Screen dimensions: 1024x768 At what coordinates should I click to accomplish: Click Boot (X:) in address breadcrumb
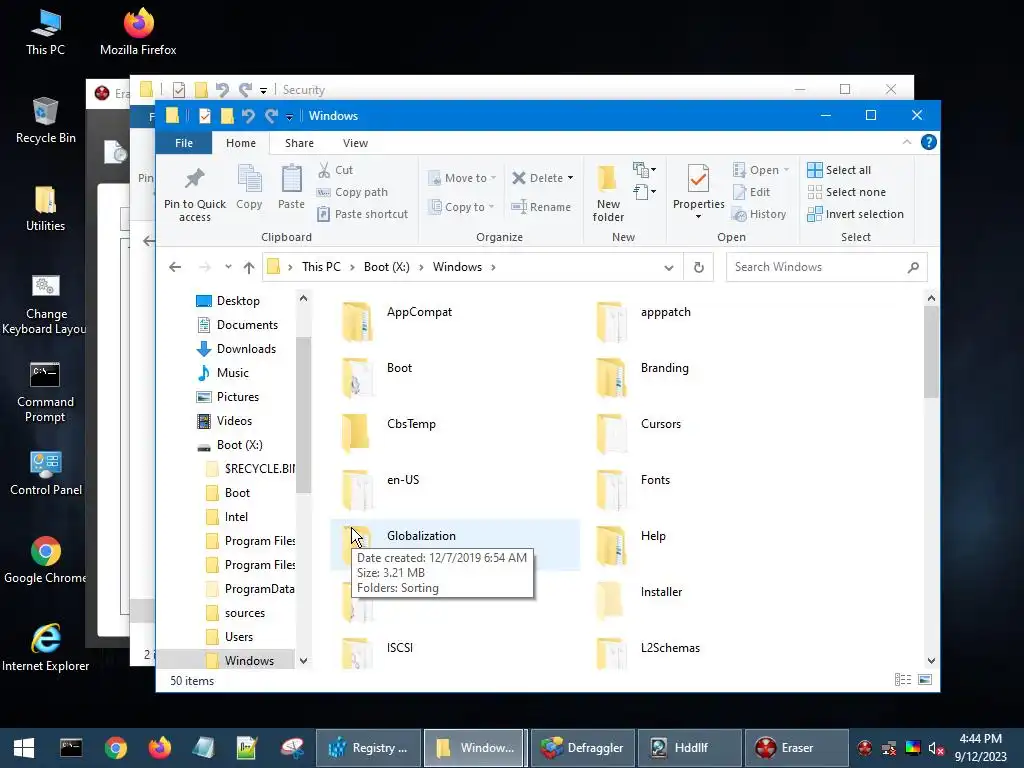coord(387,267)
